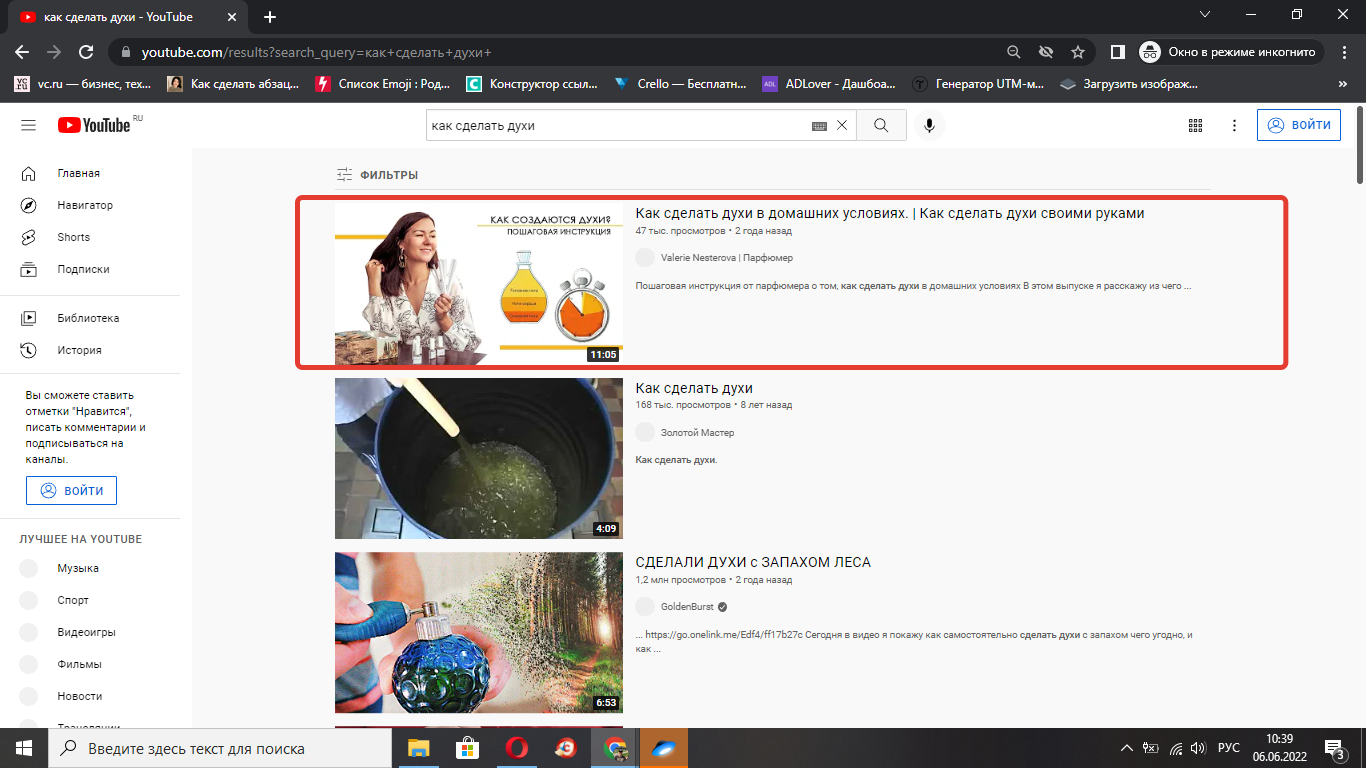
Task: Click the Windows taskbar search box
Action: point(220,748)
